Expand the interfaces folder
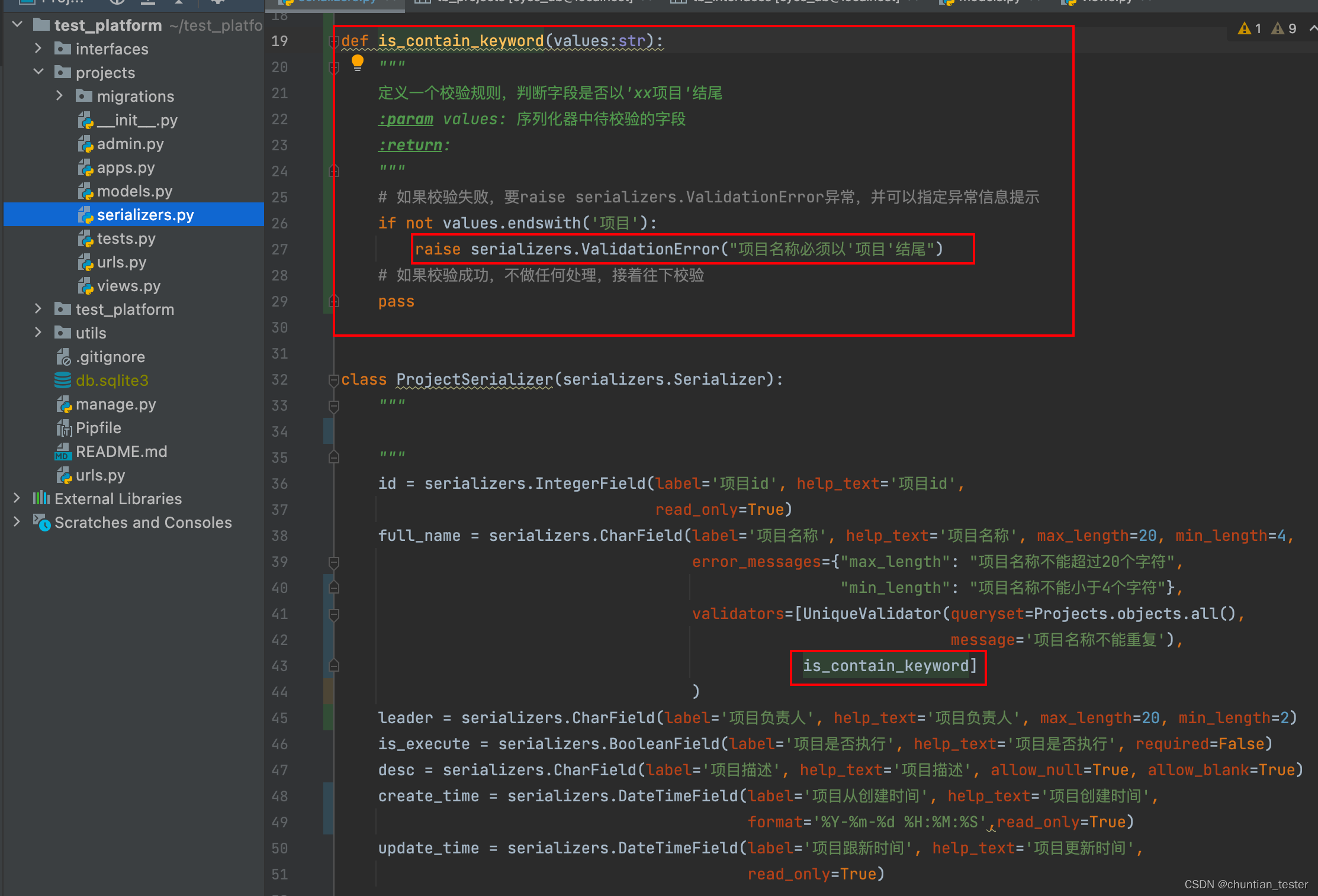 [x=37, y=49]
